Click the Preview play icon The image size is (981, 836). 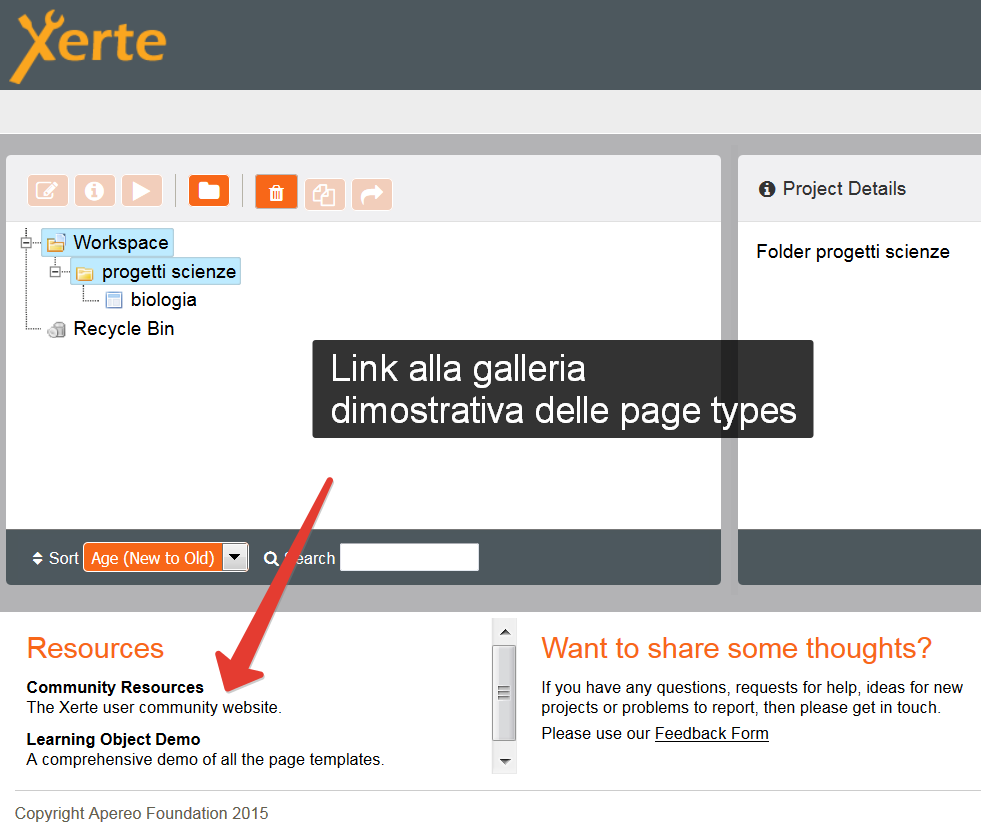[142, 191]
